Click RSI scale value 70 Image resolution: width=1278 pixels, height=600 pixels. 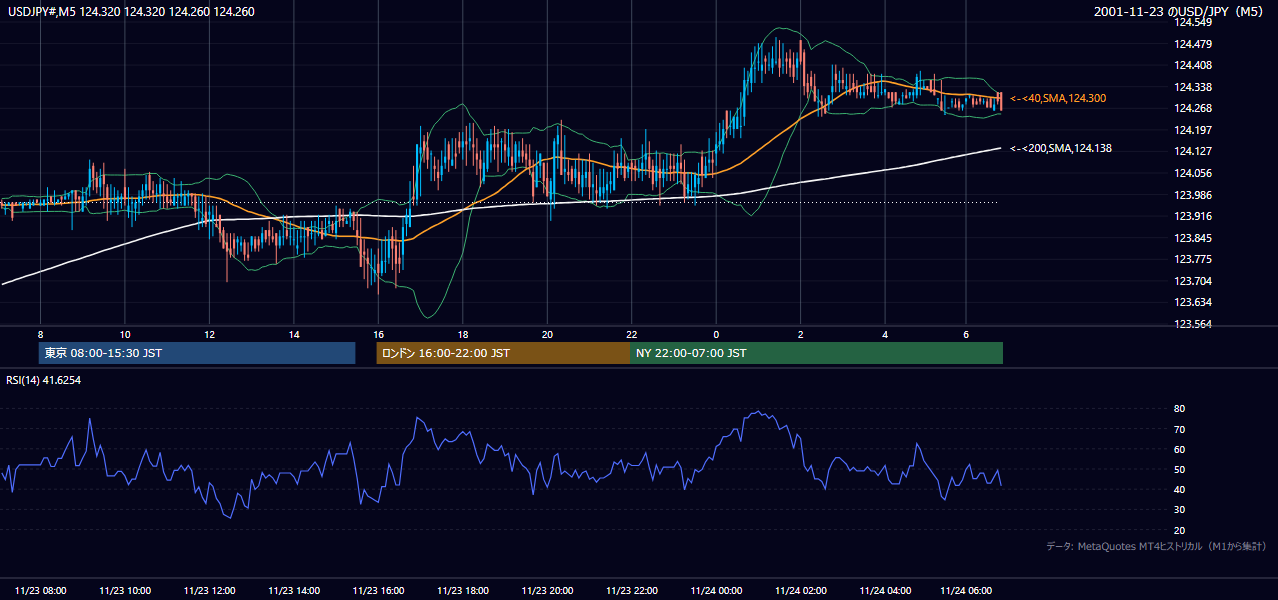[x=1179, y=429]
